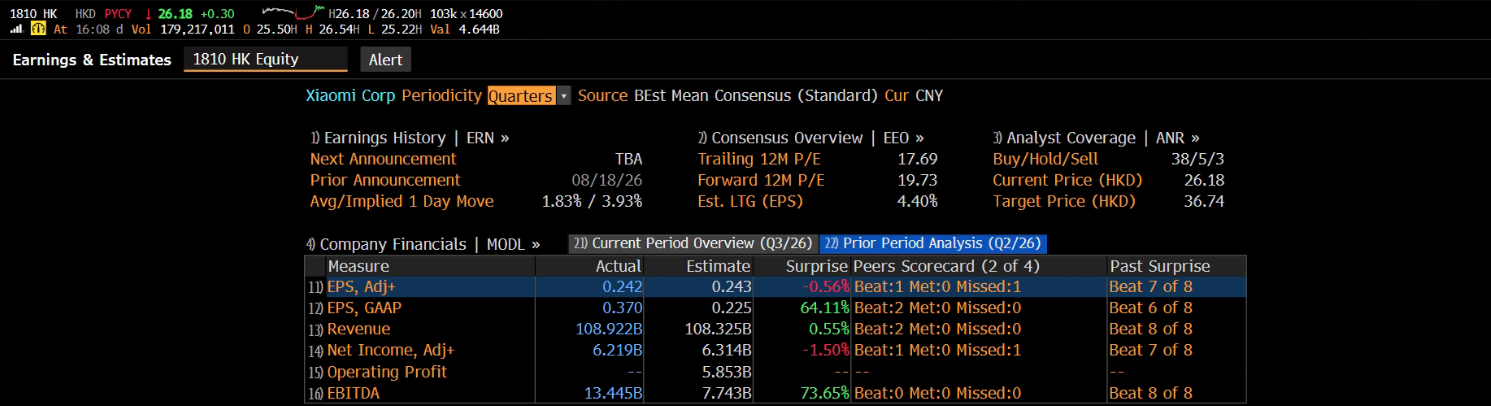This screenshot has width=1491, height=406.
Task: Click the dropdown arrow beside Quarters
Action: tap(564, 96)
